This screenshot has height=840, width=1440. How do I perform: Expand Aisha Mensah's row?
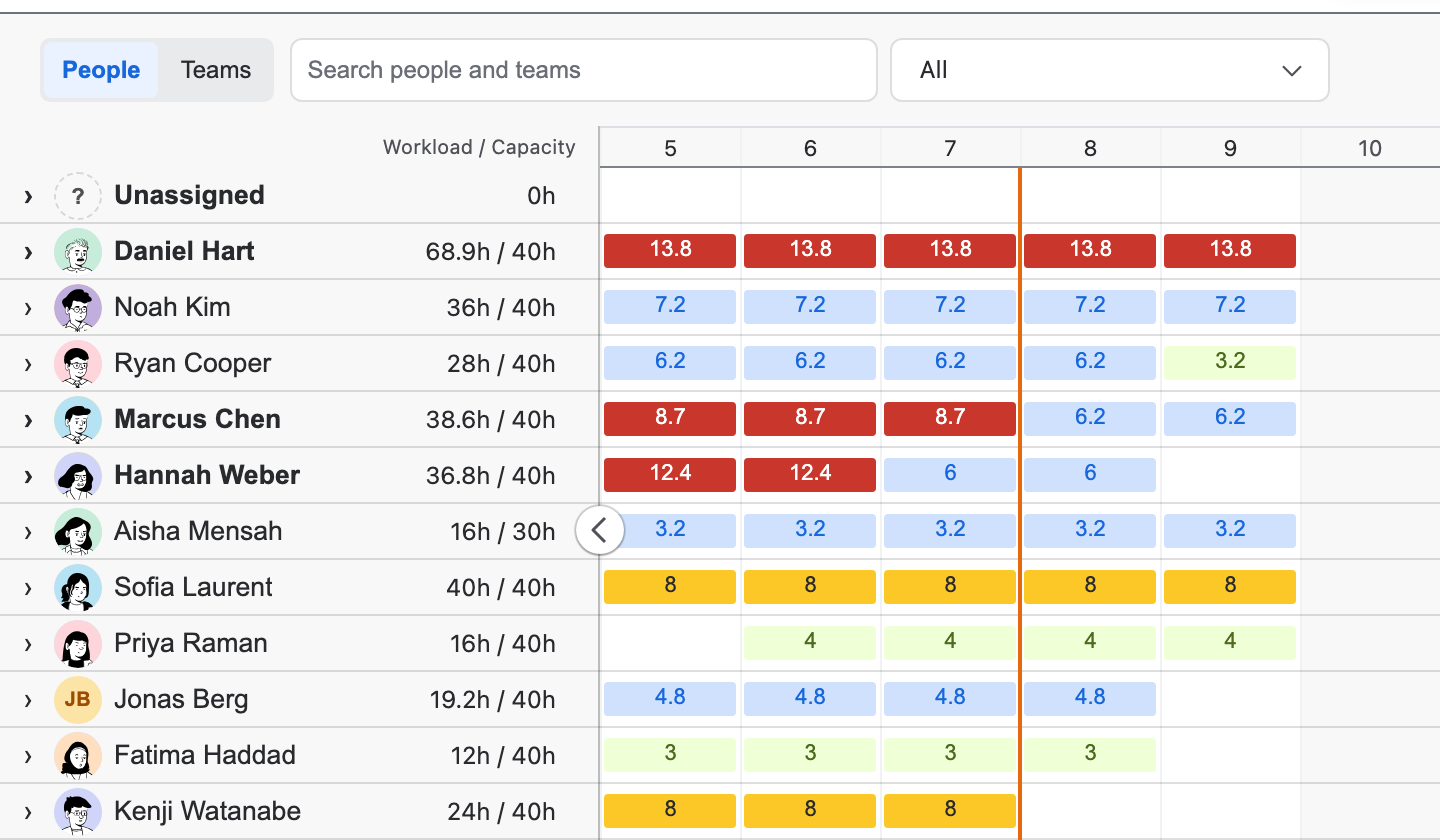coord(28,532)
